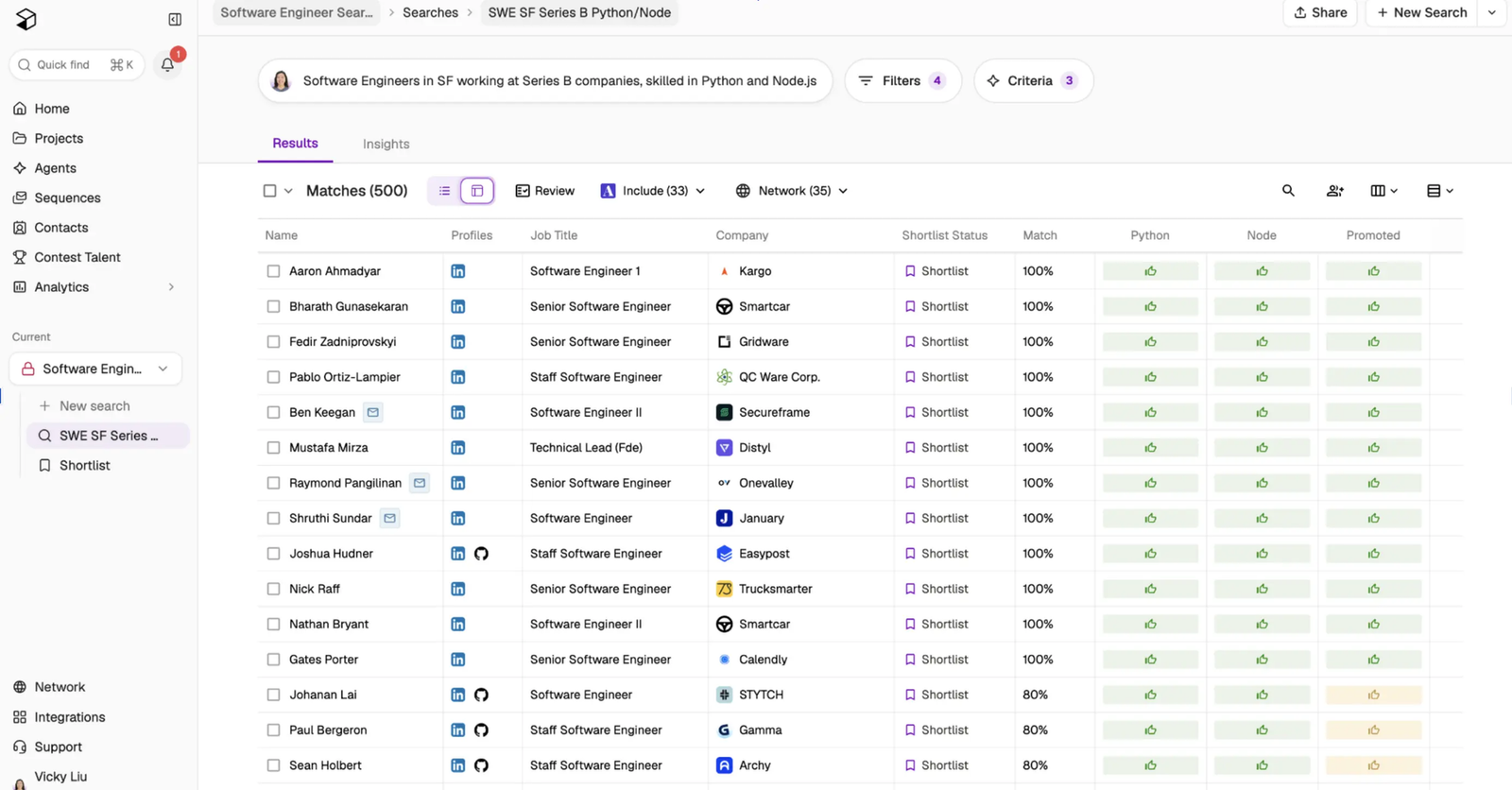Open Joshua Hudner's GitHub profile icon
This screenshot has width=1512, height=790.
tap(481, 554)
